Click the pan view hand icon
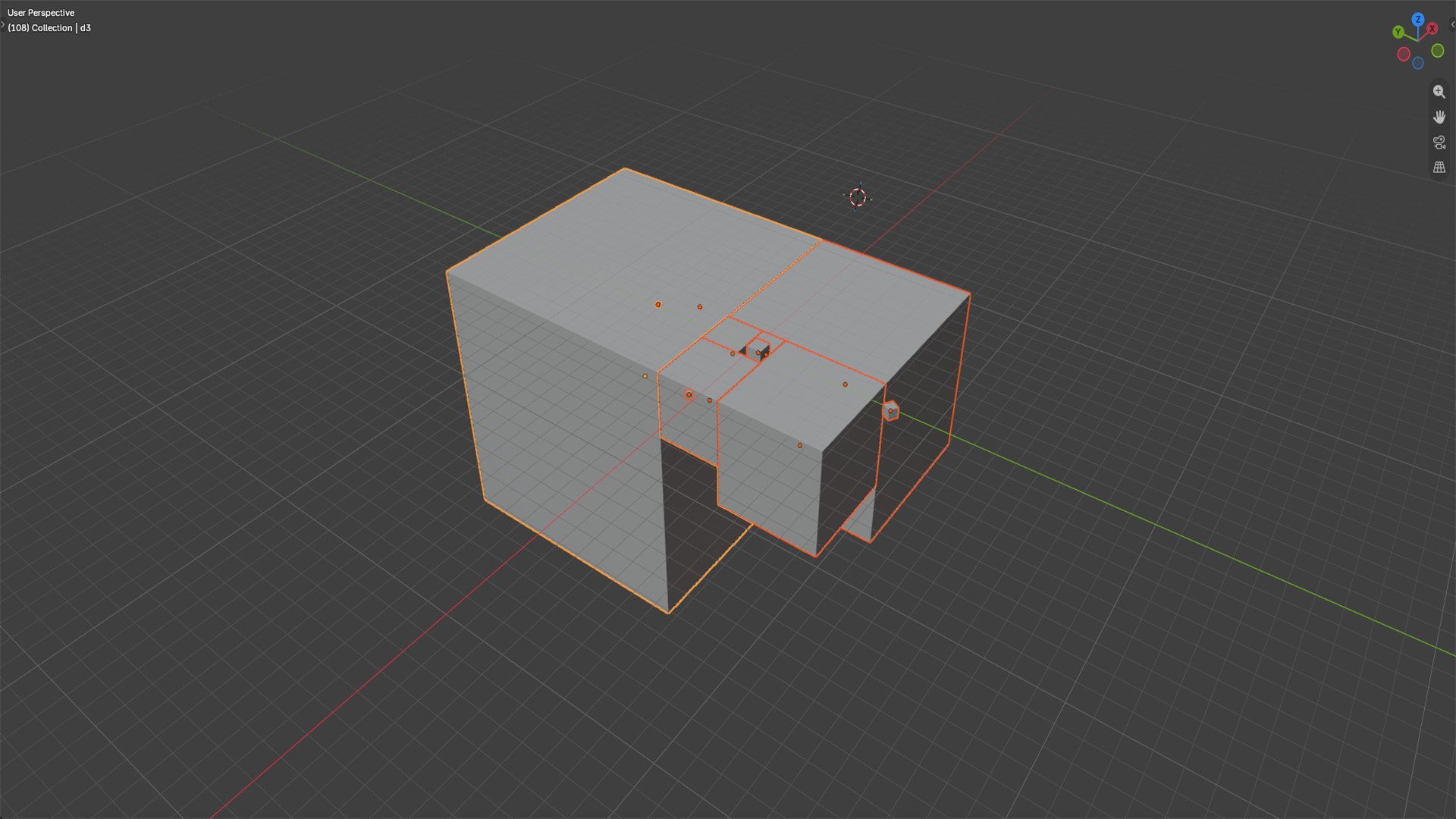Viewport: 1456px width, 819px height. [x=1439, y=117]
